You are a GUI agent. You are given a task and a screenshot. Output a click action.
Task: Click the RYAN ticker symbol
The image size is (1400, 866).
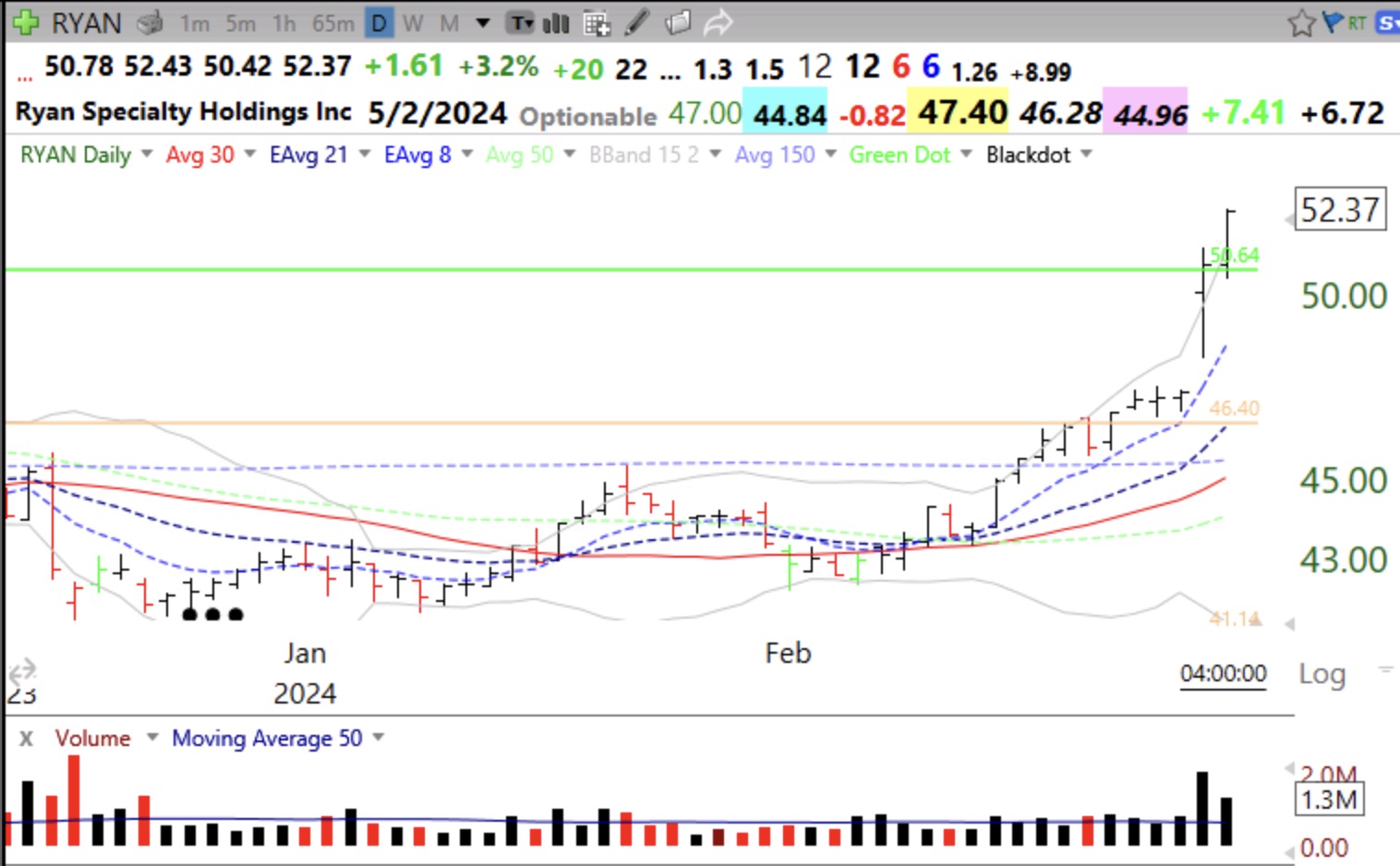[86, 23]
